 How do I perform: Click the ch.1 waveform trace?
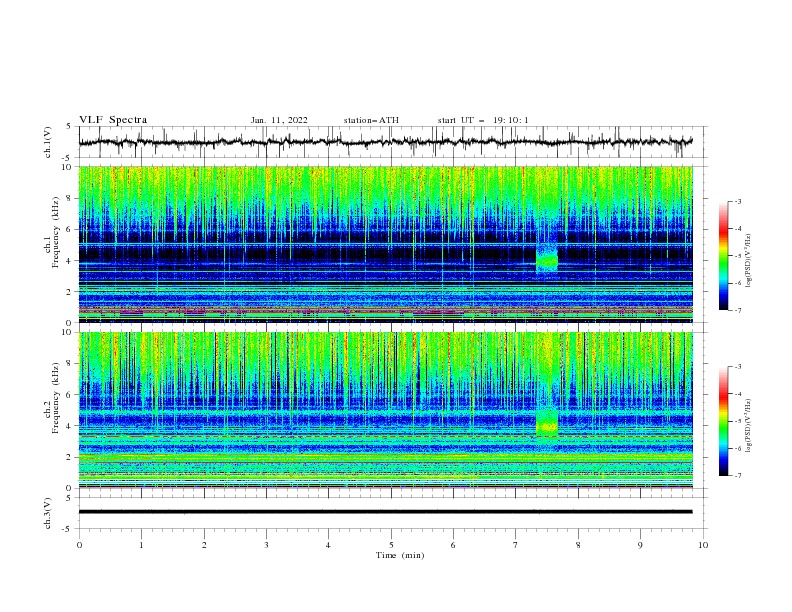[385, 142]
